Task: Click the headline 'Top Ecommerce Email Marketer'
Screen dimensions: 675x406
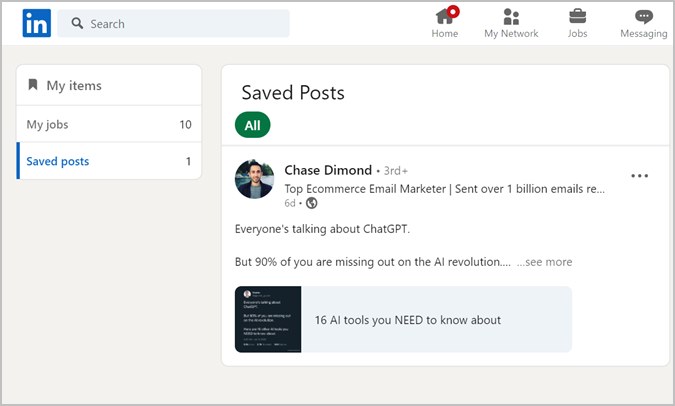Action: (x=365, y=189)
